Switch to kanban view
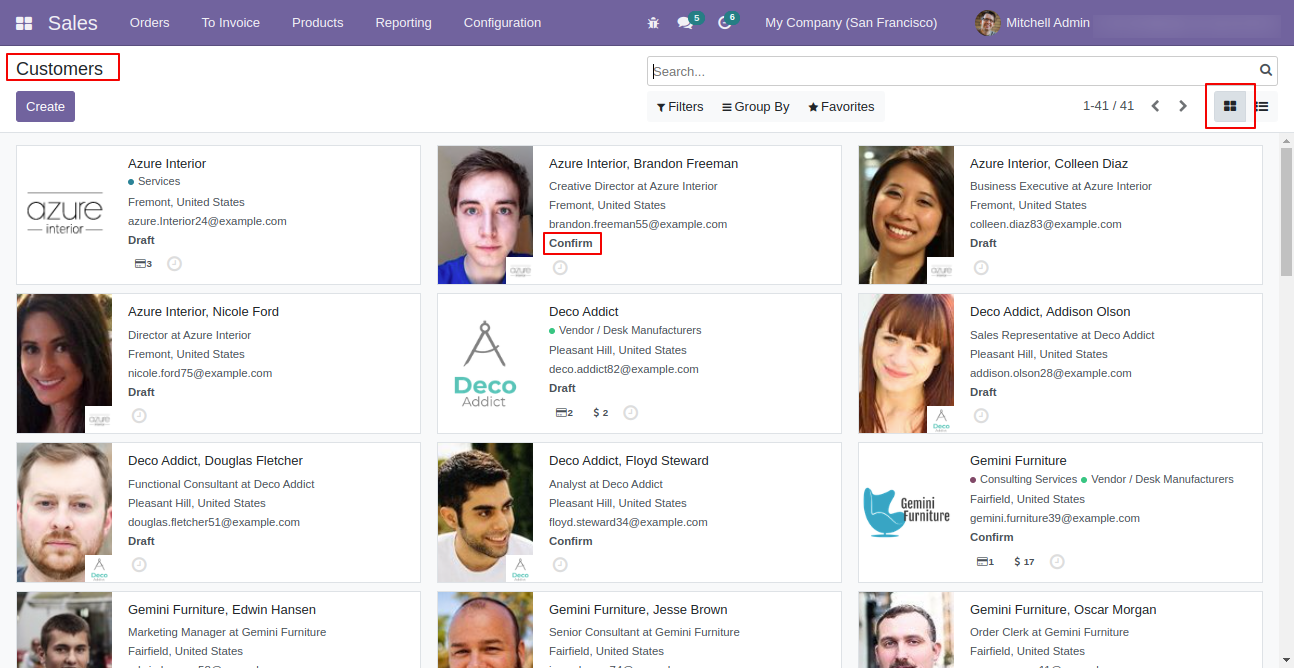 click(x=1230, y=106)
